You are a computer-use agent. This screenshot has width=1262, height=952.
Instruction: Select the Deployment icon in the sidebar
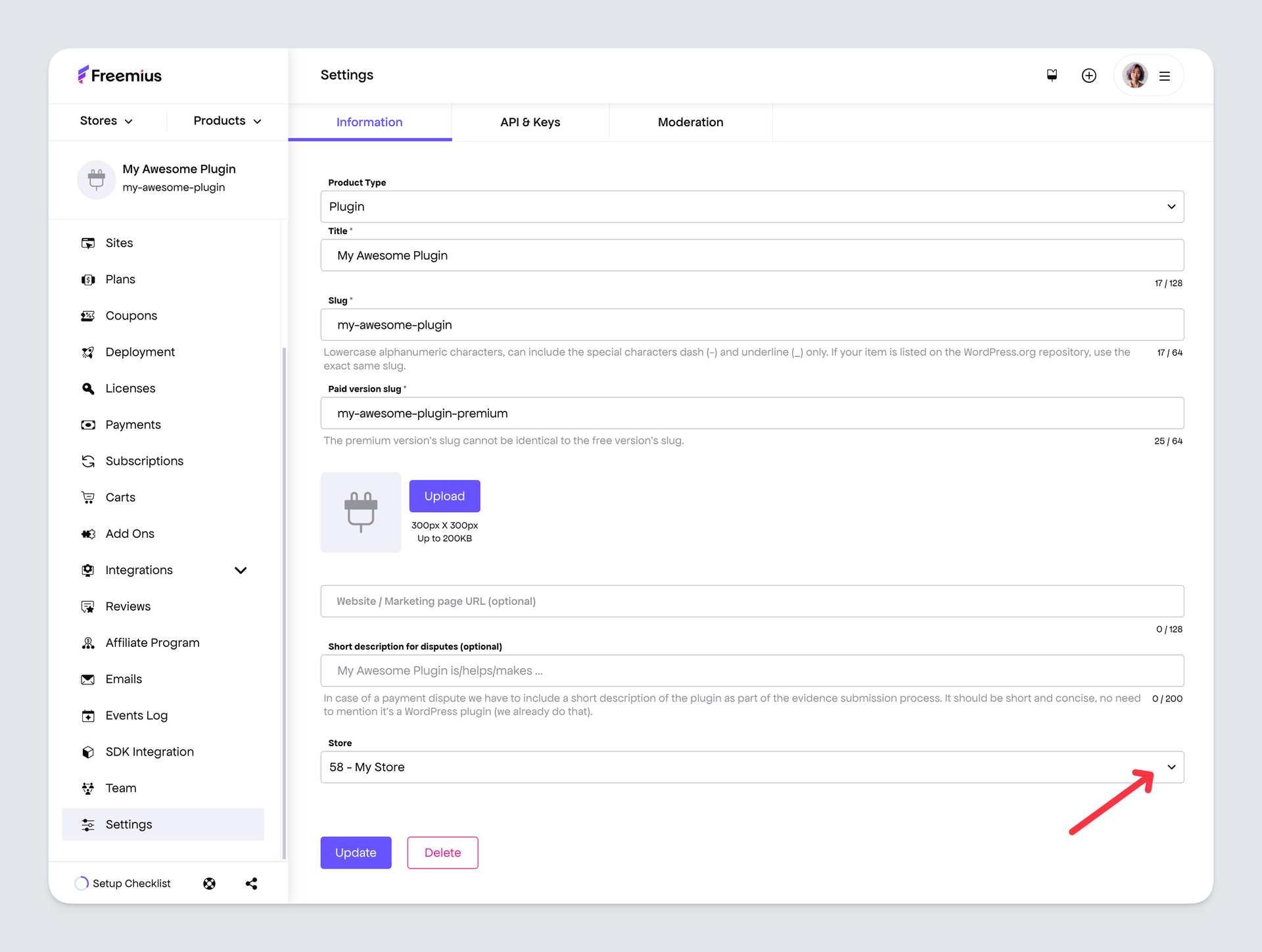tap(88, 352)
